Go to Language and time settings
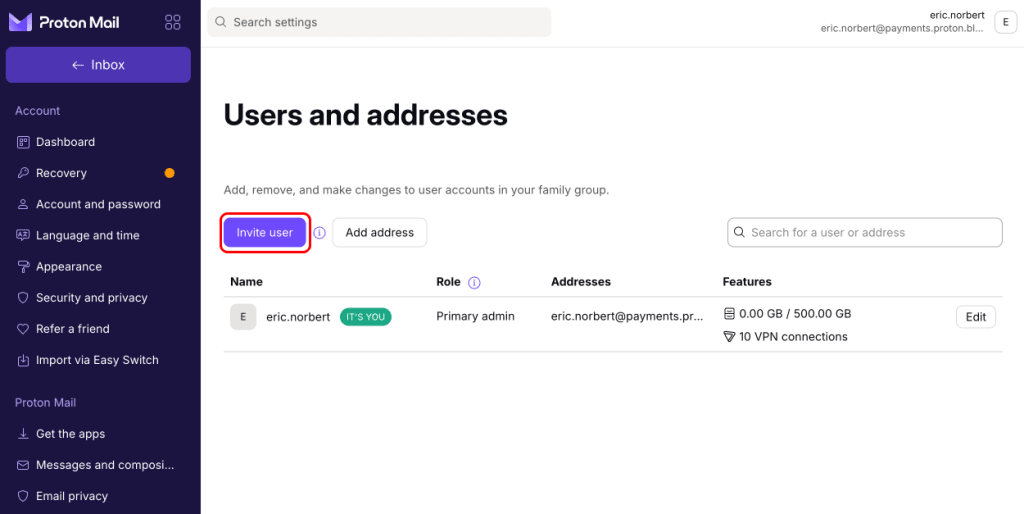 point(88,236)
